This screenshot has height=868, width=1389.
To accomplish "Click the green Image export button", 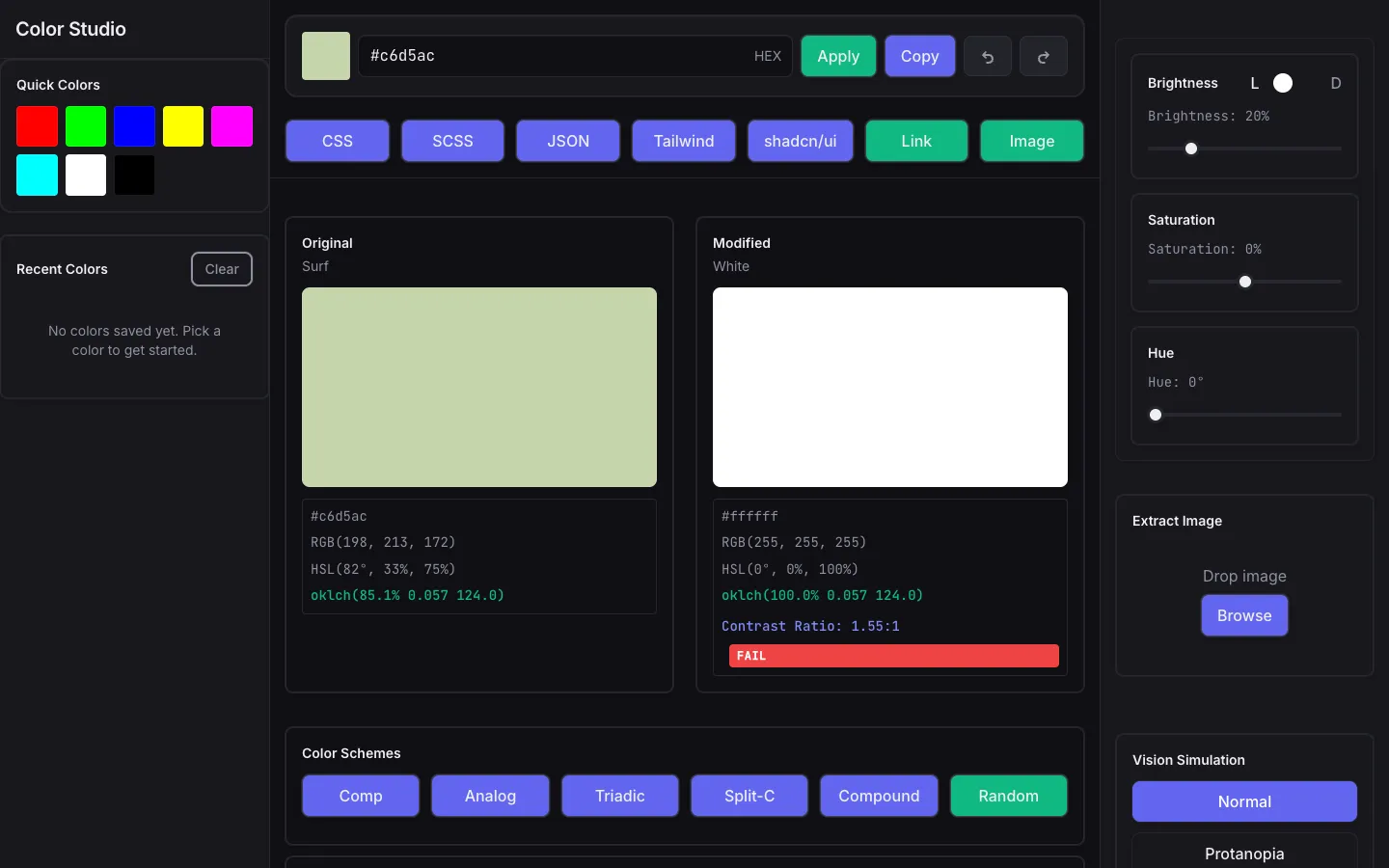I will (1032, 141).
